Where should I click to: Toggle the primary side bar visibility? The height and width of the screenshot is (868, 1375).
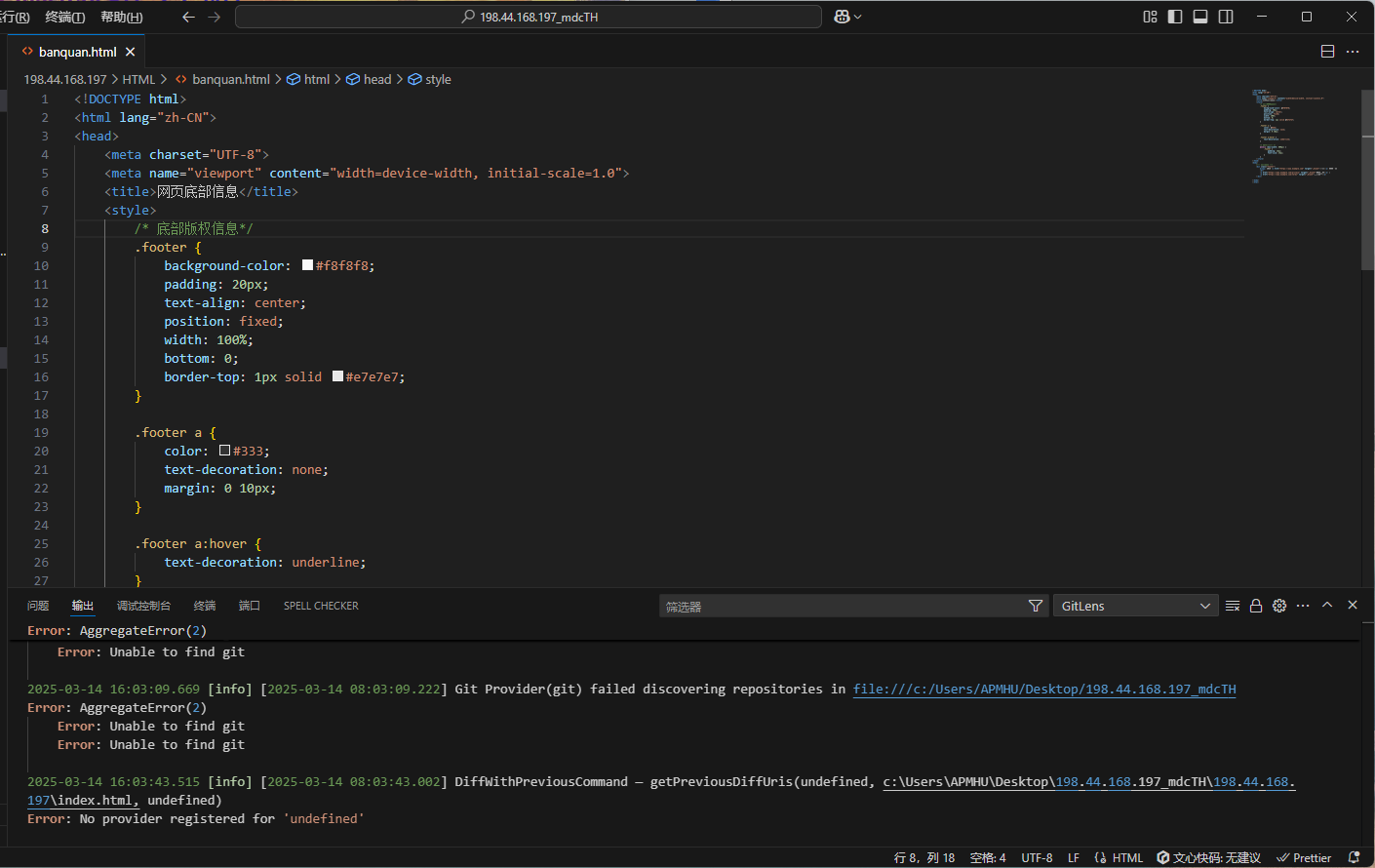coord(1175,17)
